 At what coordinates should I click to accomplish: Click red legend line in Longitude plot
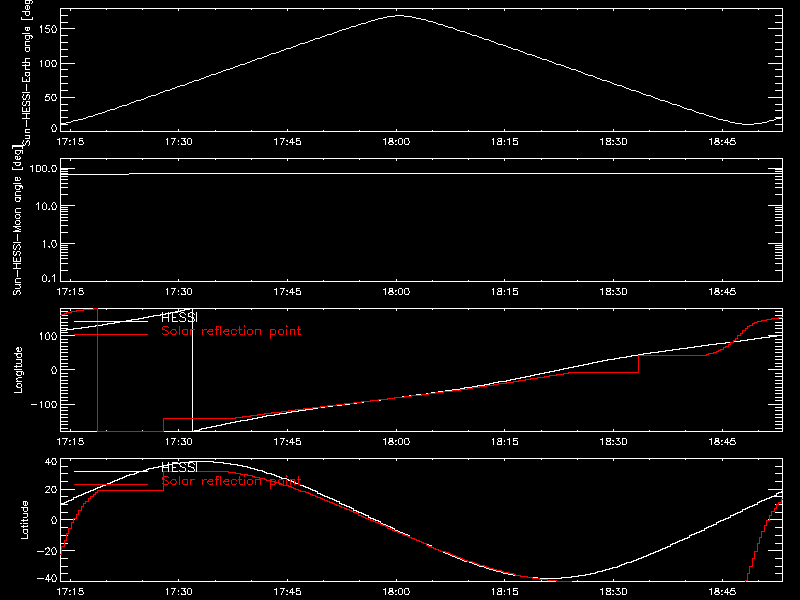click(111, 335)
